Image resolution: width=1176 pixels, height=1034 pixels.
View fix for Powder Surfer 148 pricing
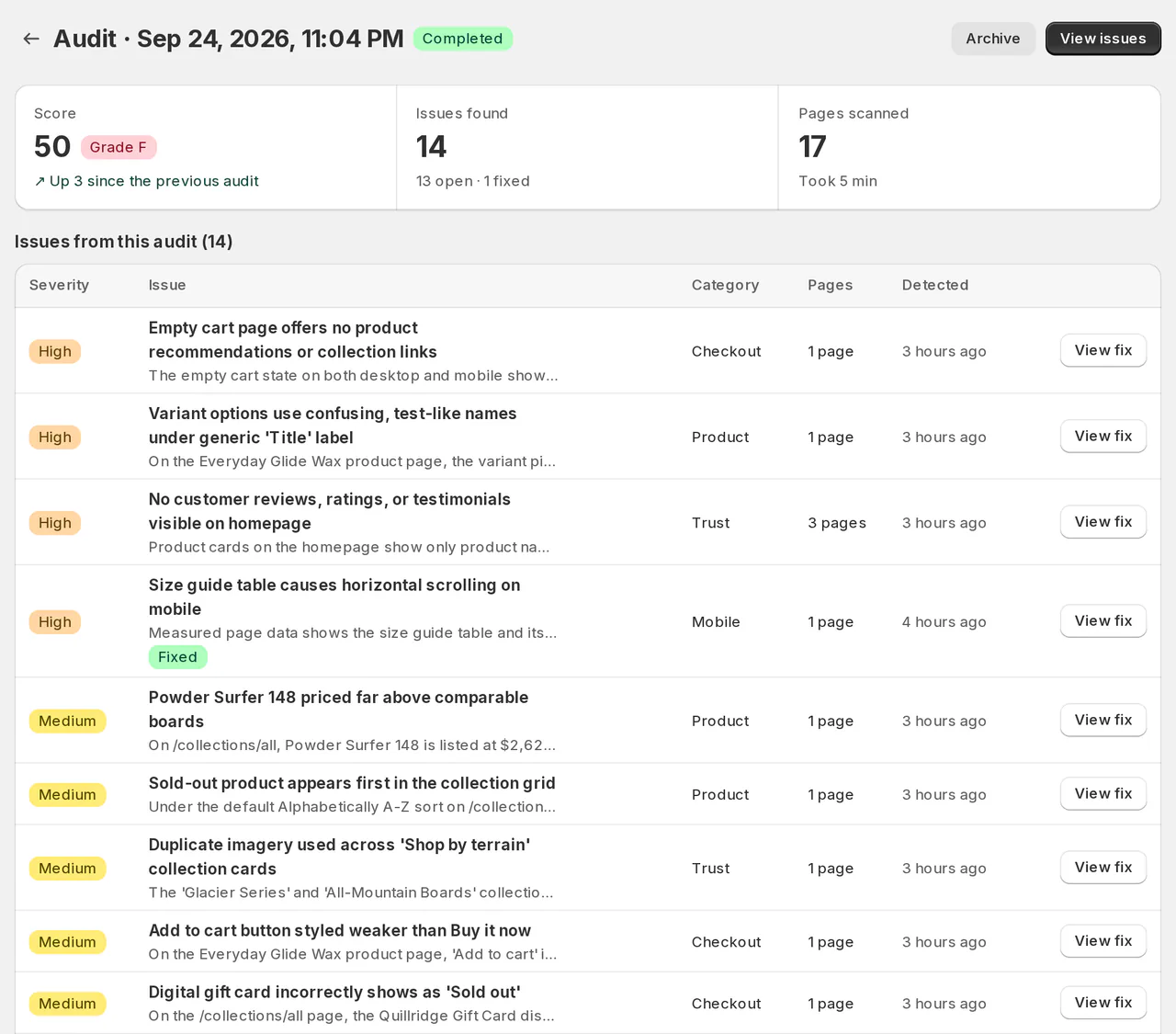[x=1103, y=720]
